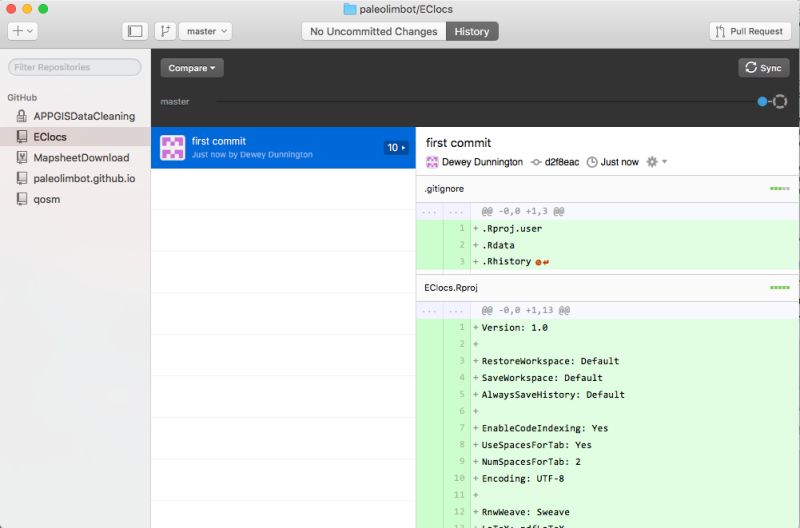
Task: Click Dewey Dunnington author avatar in details
Action: [x=432, y=162]
